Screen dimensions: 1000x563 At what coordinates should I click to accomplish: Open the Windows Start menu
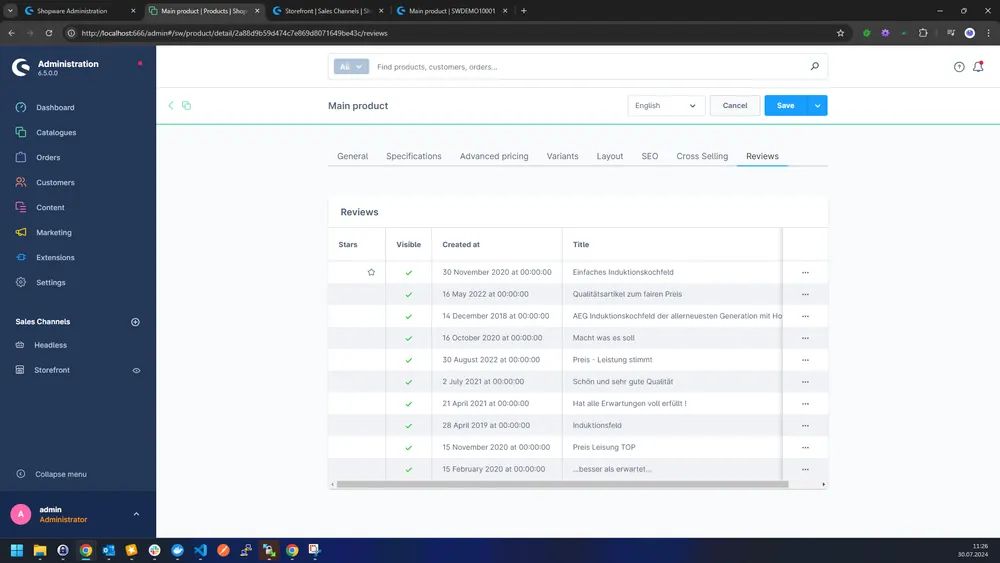click(x=17, y=550)
